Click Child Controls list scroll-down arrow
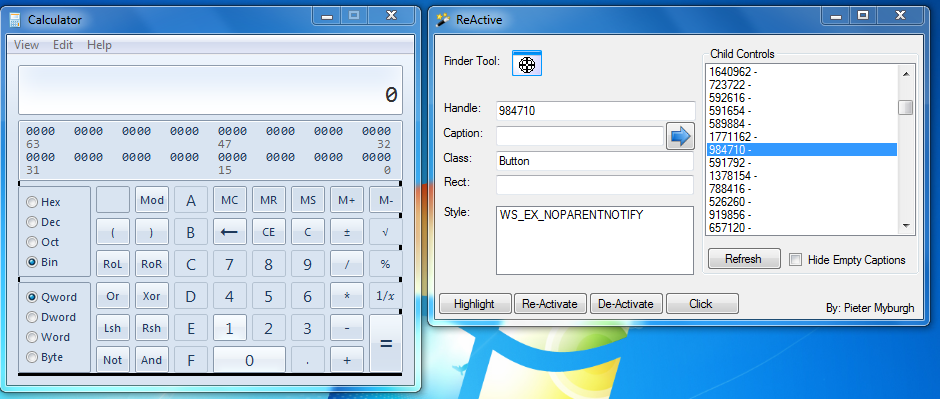The image size is (940, 399). coord(905,226)
